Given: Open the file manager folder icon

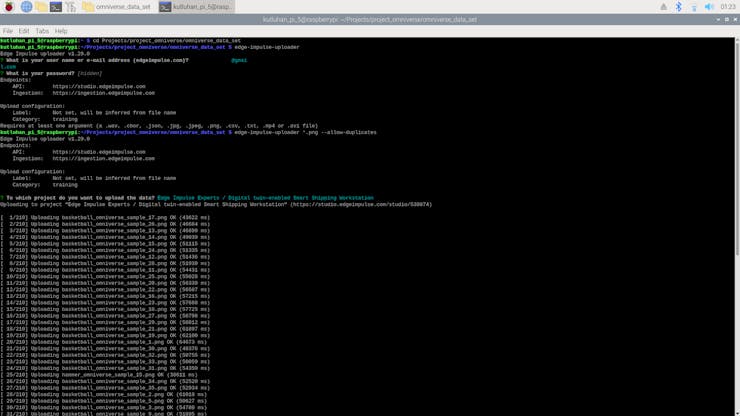Looking at the screenshot, I should pyautogui.click(x=41, y=7).
